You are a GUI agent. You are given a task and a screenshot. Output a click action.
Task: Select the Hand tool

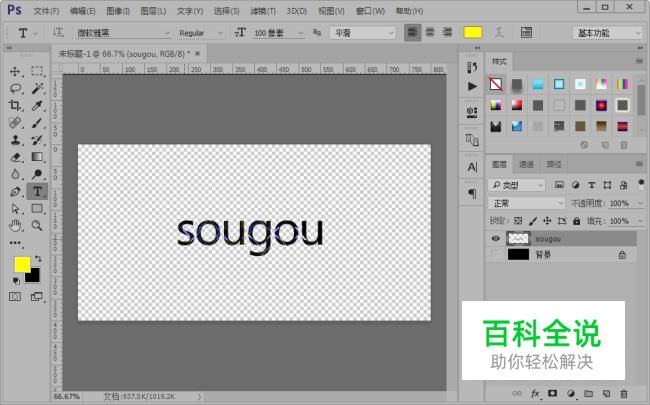[15, 226]
